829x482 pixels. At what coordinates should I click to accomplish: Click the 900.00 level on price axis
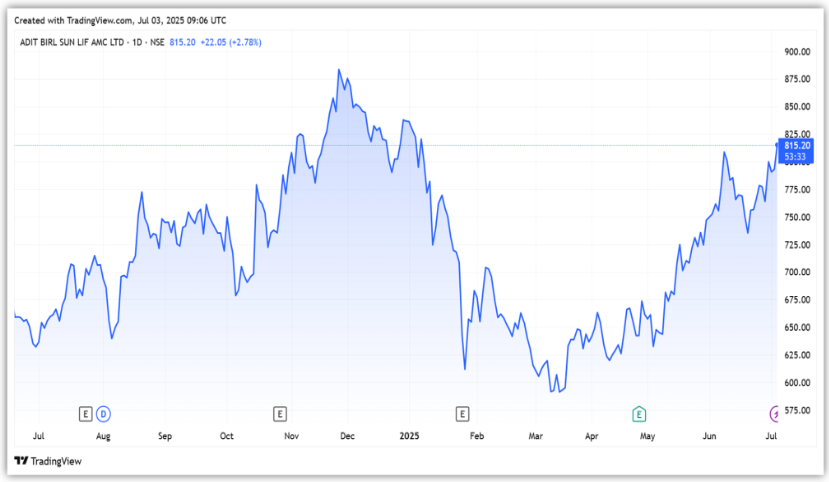(x=797, y=52)
